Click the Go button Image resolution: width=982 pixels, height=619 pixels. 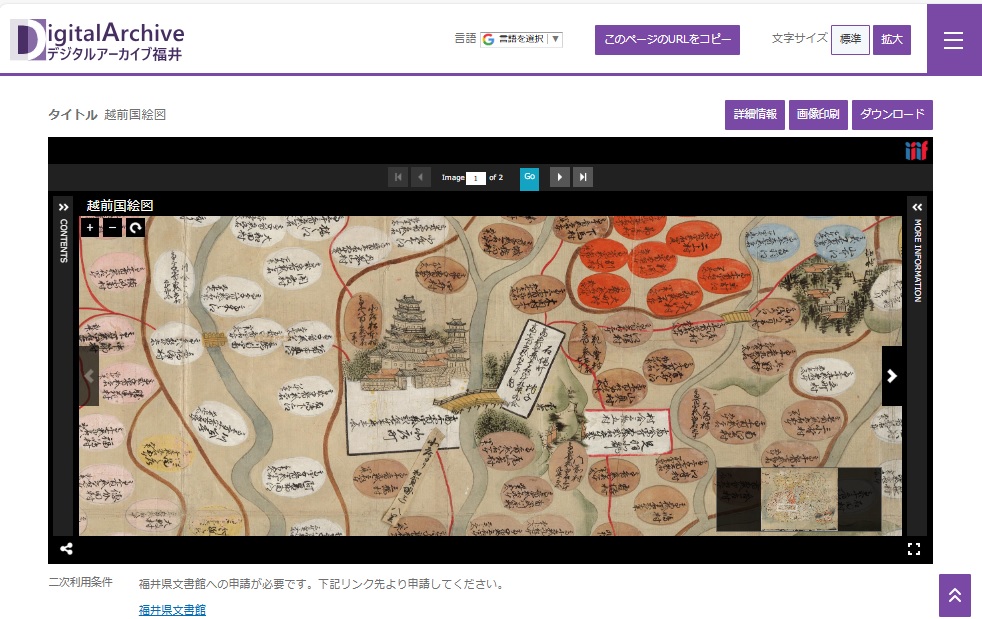click(529, 177)
